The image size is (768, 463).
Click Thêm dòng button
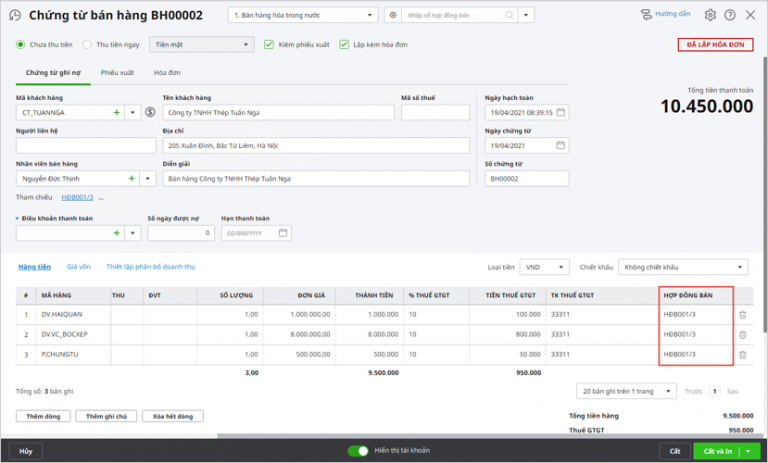pos(43,416)
